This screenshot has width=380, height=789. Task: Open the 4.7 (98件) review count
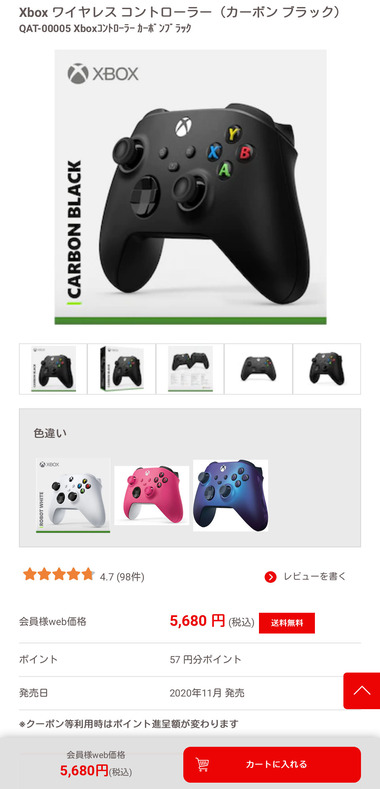(x=122, y=577)
